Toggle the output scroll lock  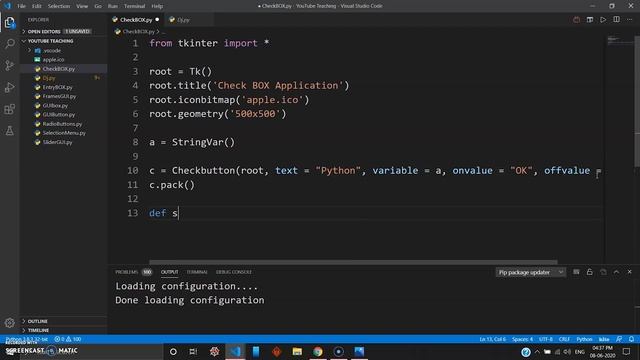coord(589,272)
